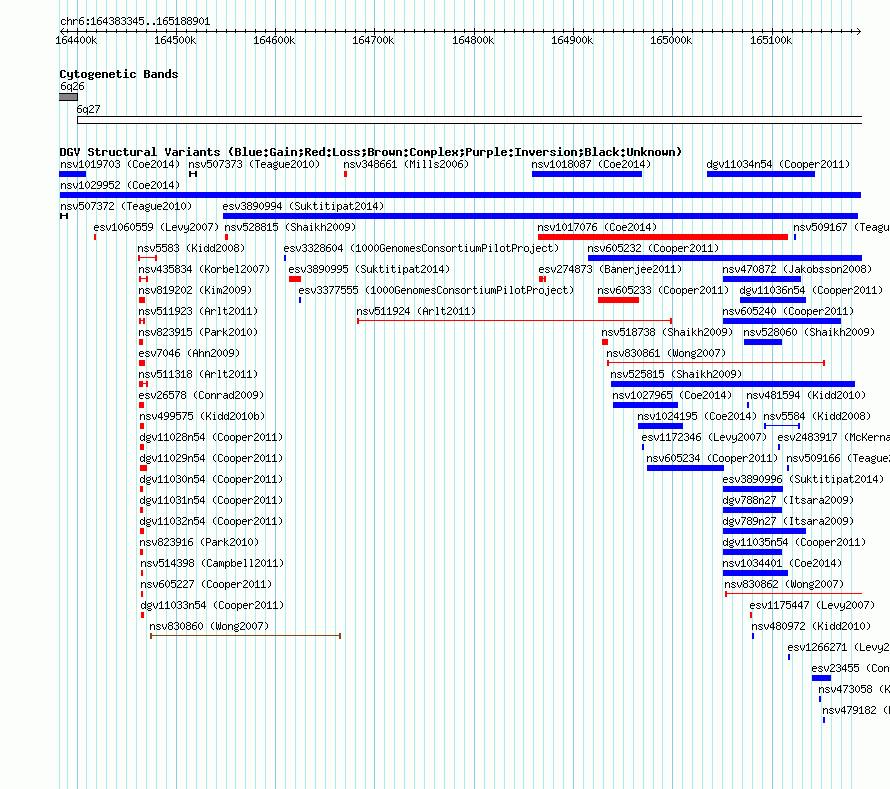Image resolution: width=890 pixels, height=789 pixels.
Task: Open dgv11036n54 (Cooper2011) variant
Action: (x=811, y=290)
